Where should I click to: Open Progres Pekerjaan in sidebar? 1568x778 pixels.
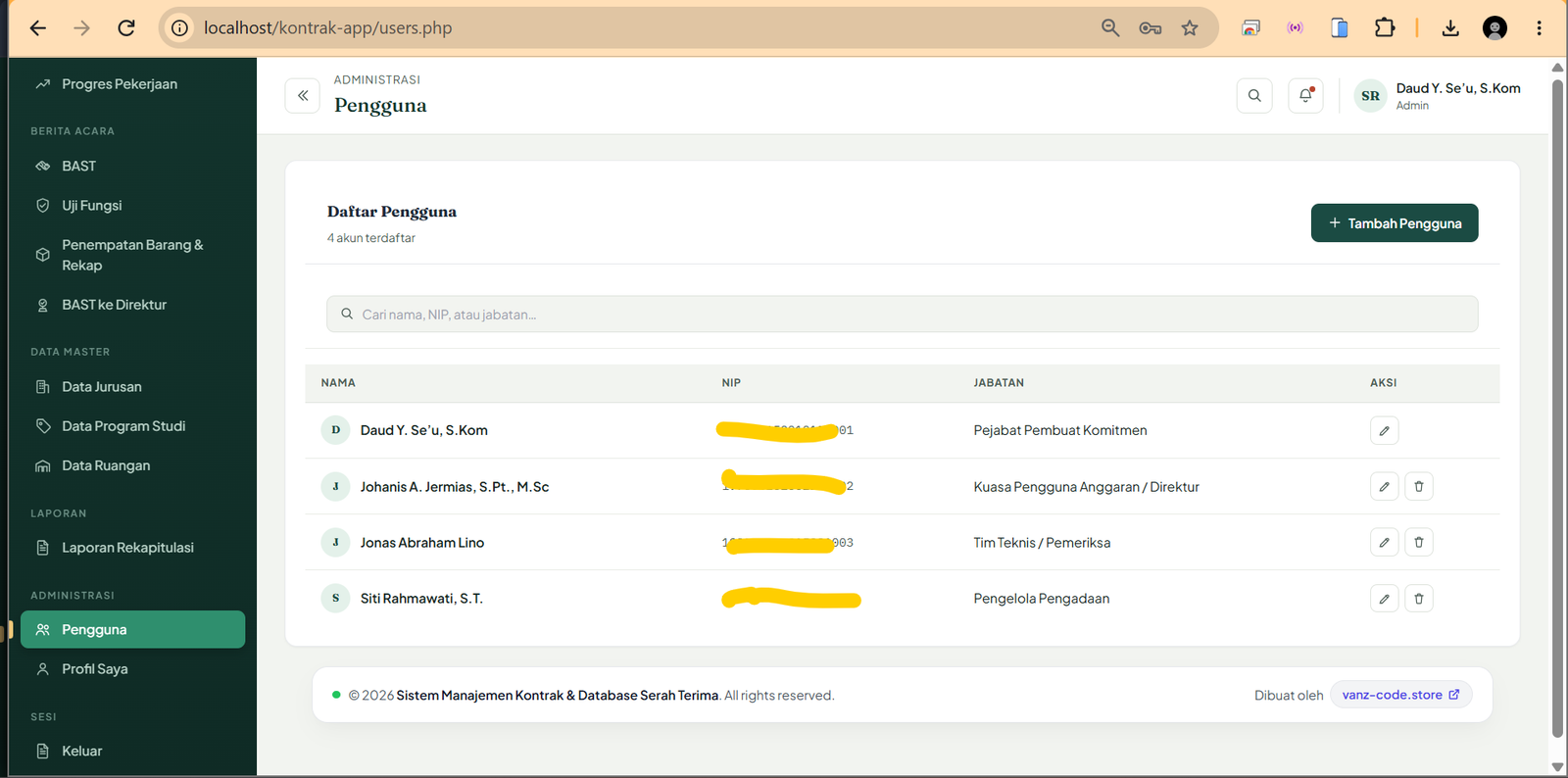[x=132, y=84]
